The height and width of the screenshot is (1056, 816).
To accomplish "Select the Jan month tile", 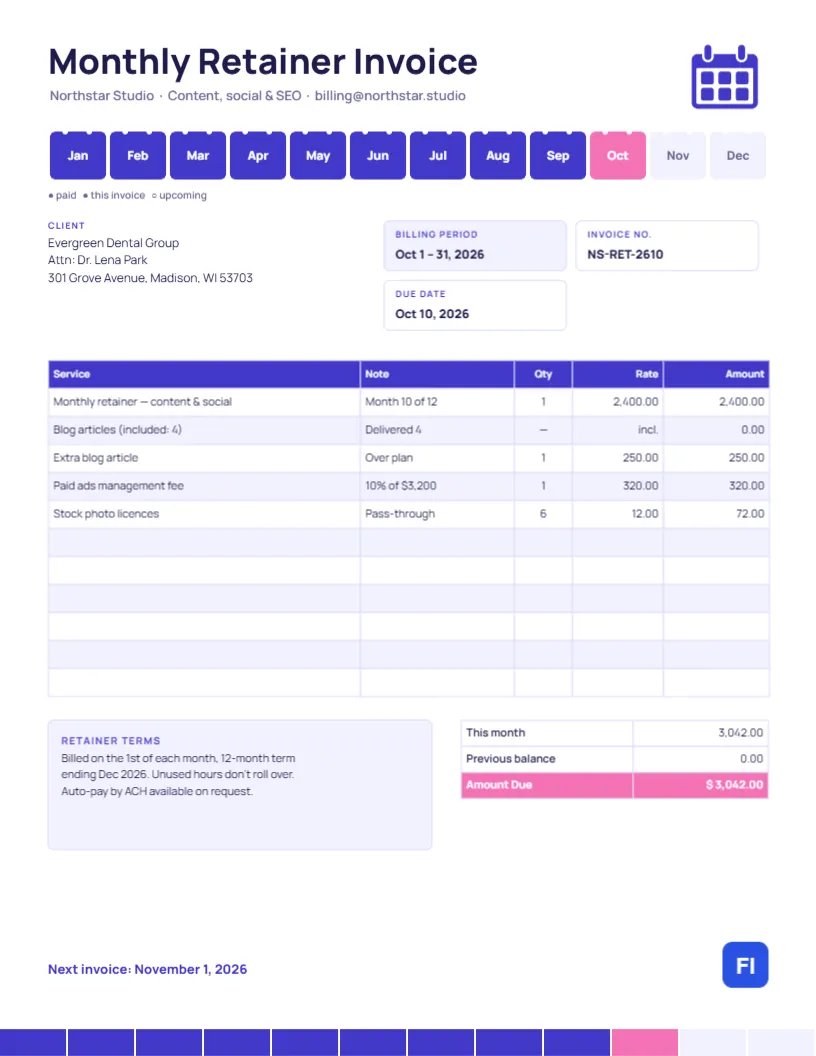I will point(77,156).
